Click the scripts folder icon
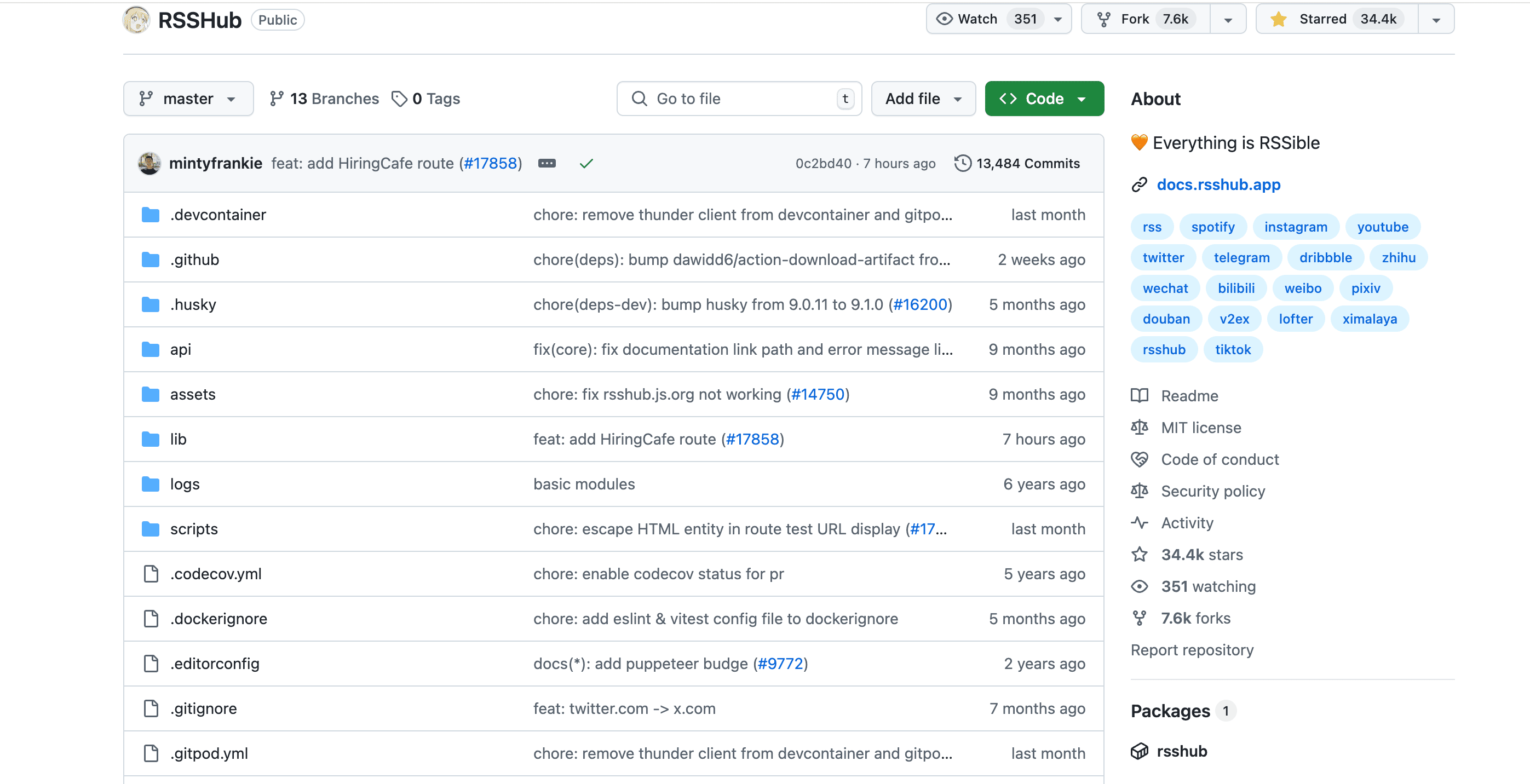1530x784 pixels. [x=151, y=529]
